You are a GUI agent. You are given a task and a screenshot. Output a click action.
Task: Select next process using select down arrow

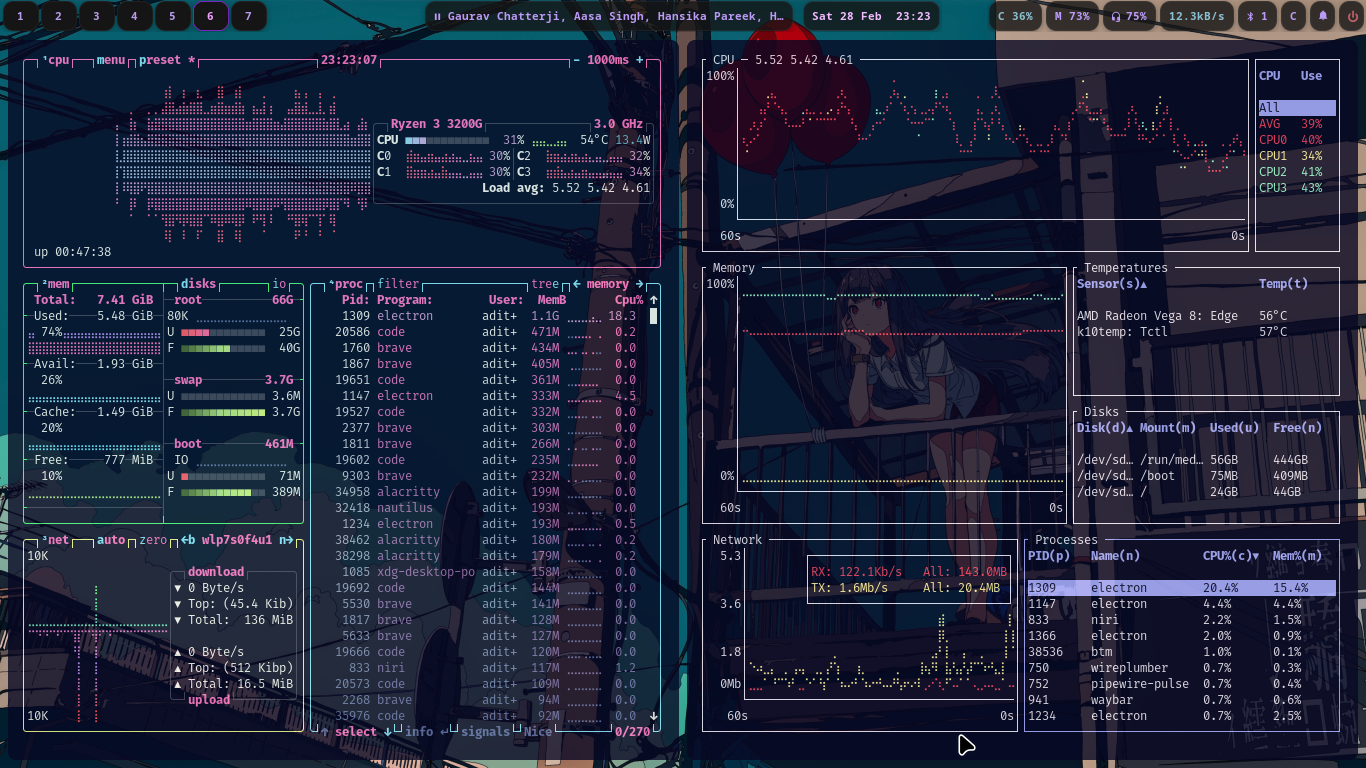click(x=388, y=732)
